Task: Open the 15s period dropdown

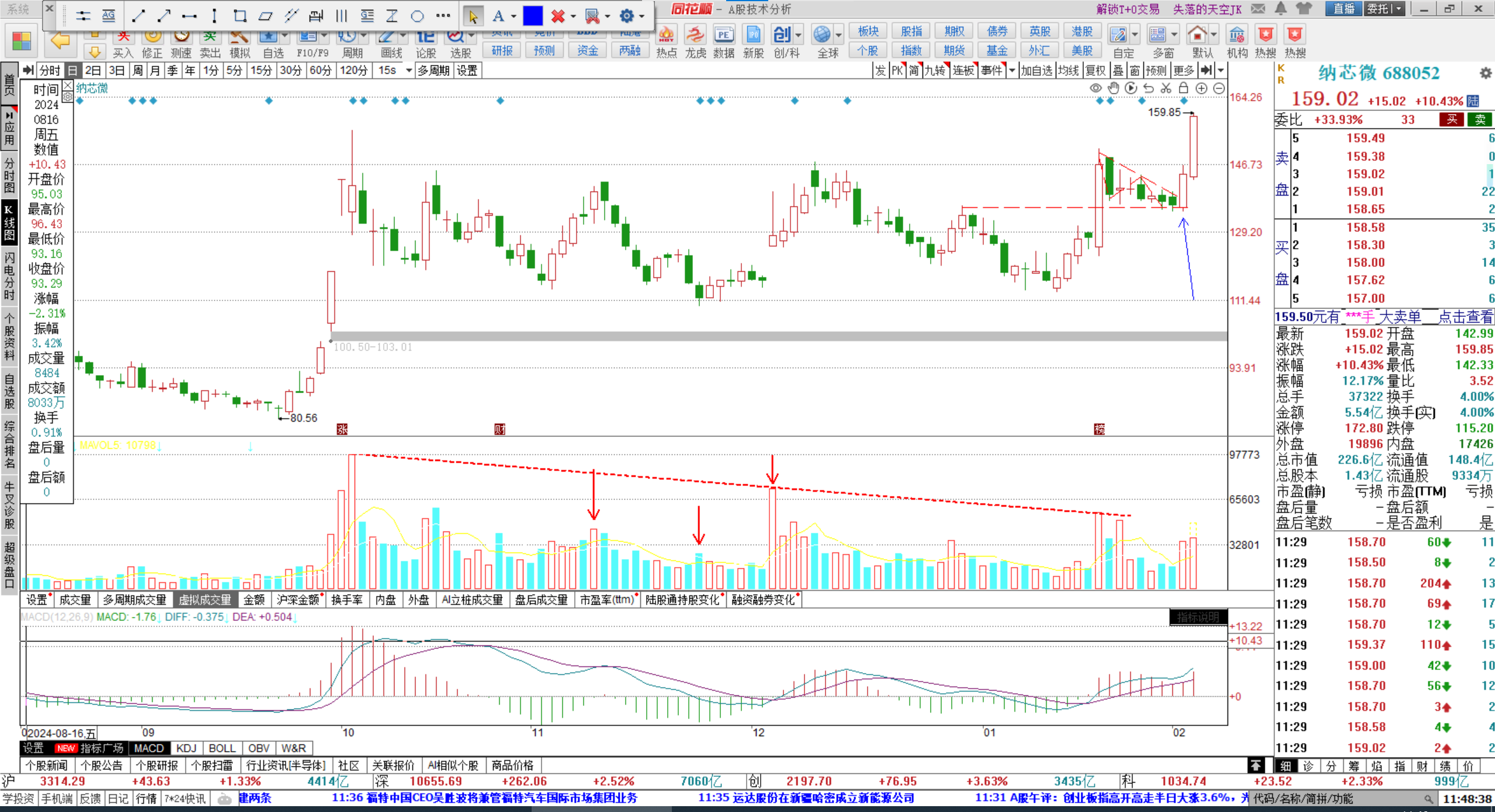Action: [x=408, y=71]
